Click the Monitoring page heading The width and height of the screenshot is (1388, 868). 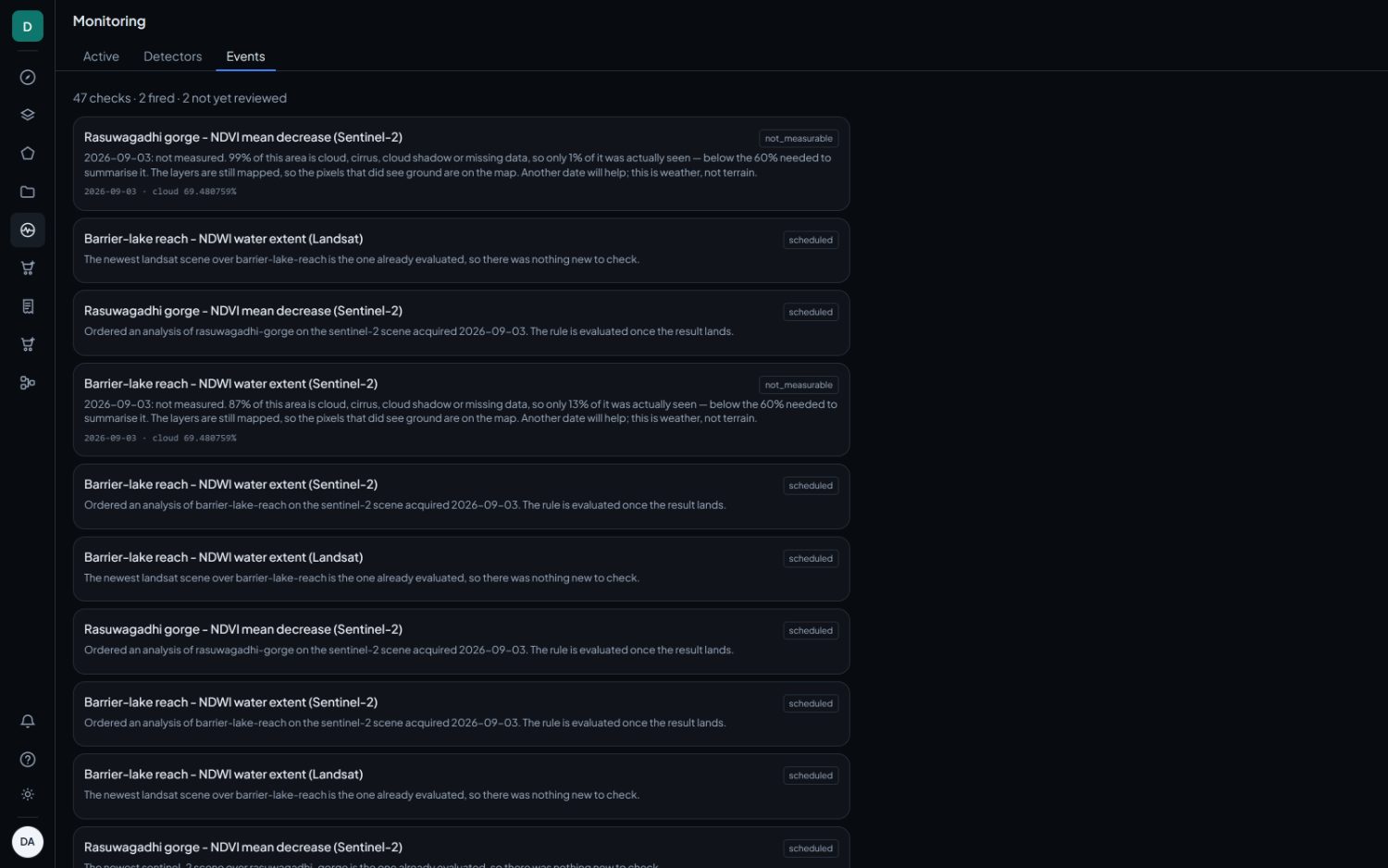coord(109,21)
